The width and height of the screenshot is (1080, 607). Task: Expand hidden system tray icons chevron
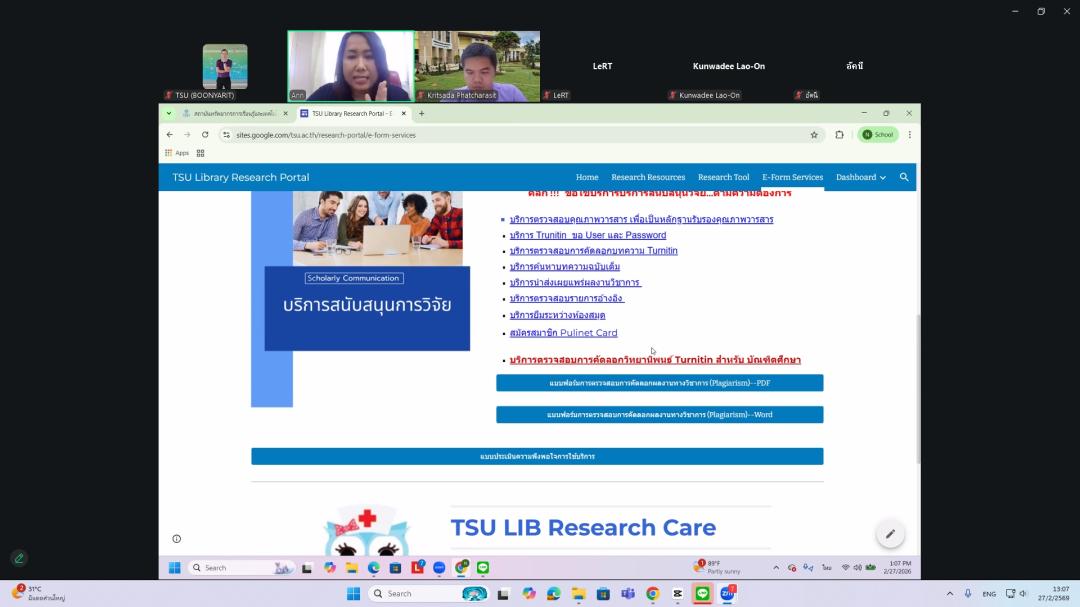[950, 594]
